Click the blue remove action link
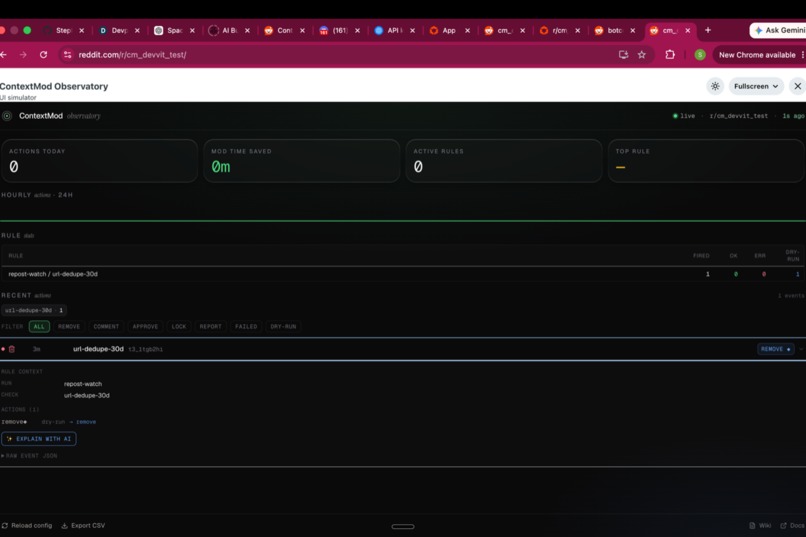Image resolution: width=806 pixels, height=537 pixels. (86, 422)
